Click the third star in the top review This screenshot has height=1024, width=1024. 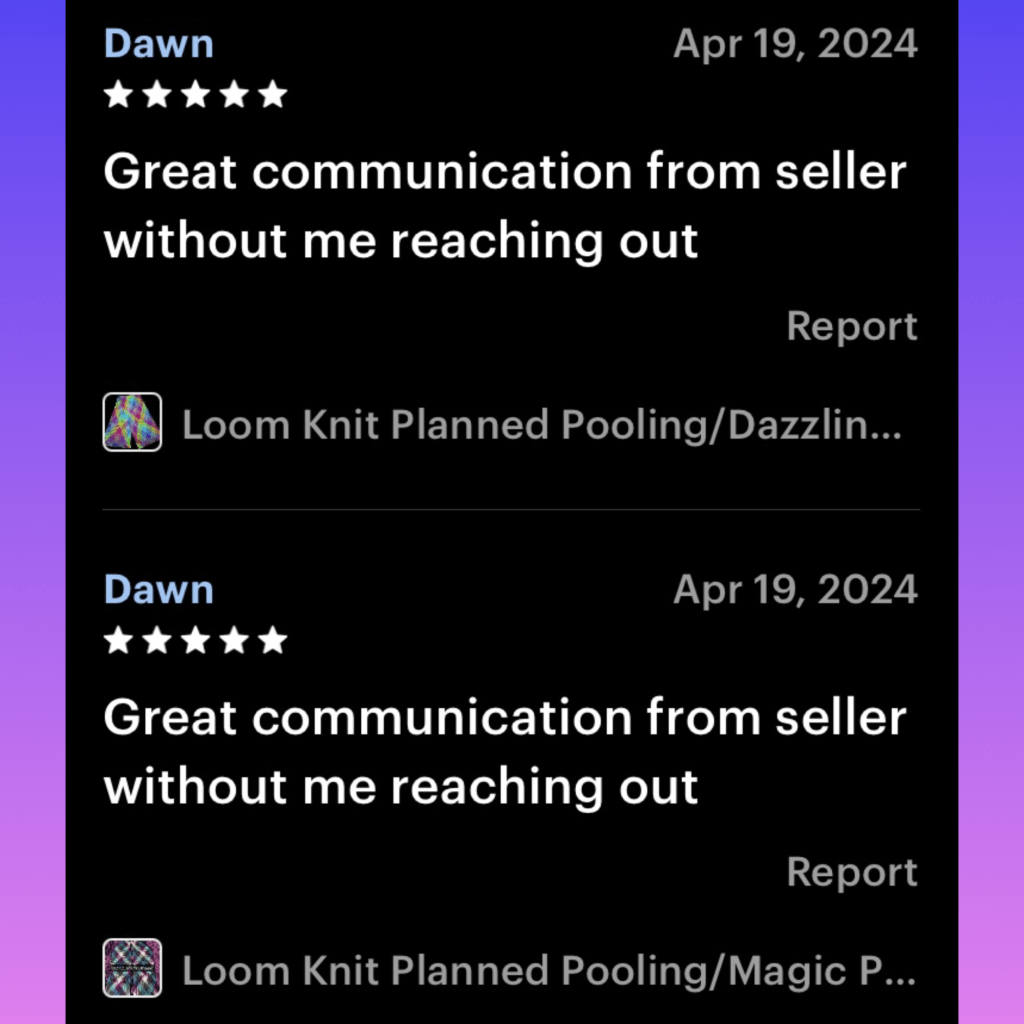tap(195, 95)
